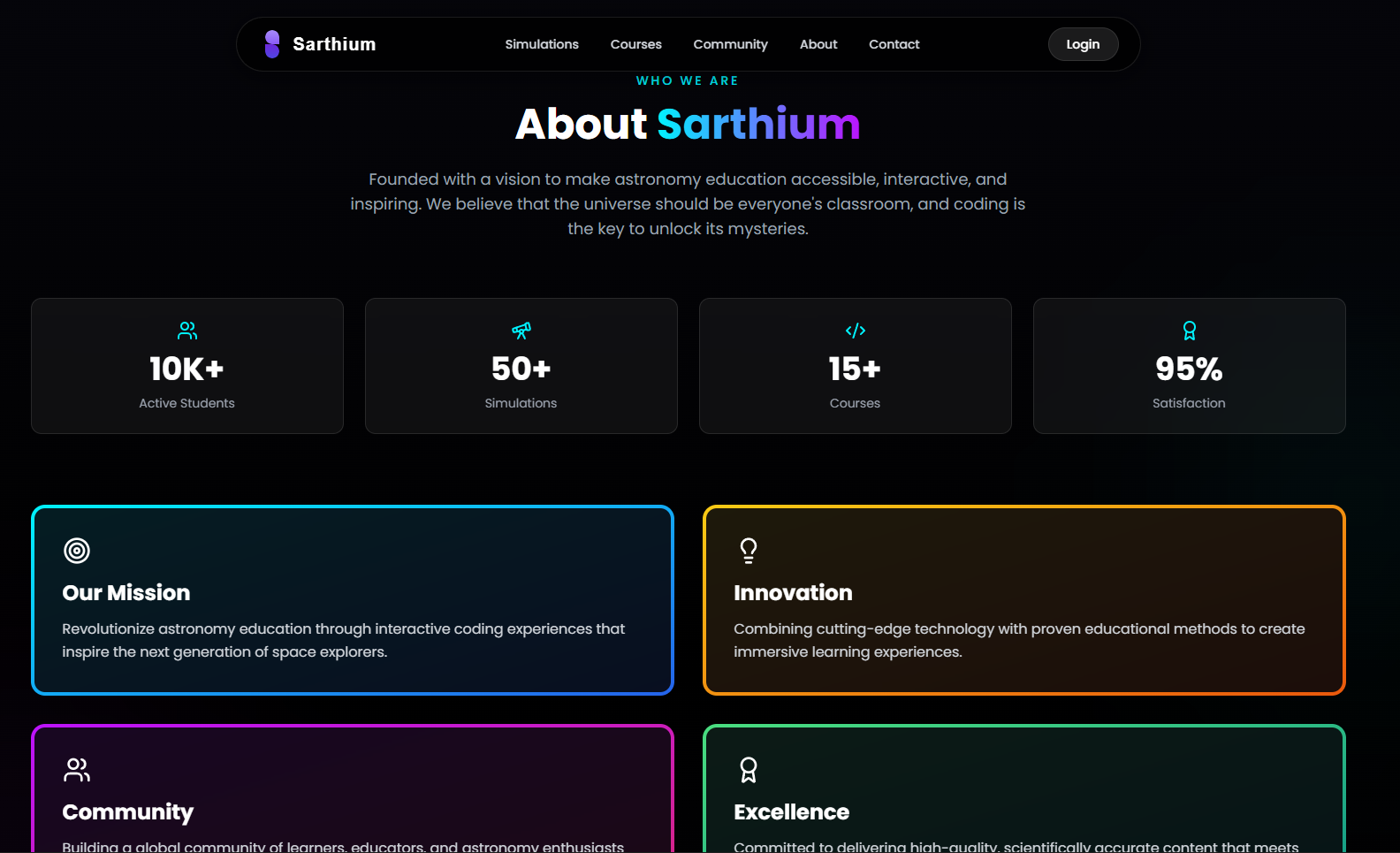
Task: Click the Community card heading
Action: click(128, 812)
